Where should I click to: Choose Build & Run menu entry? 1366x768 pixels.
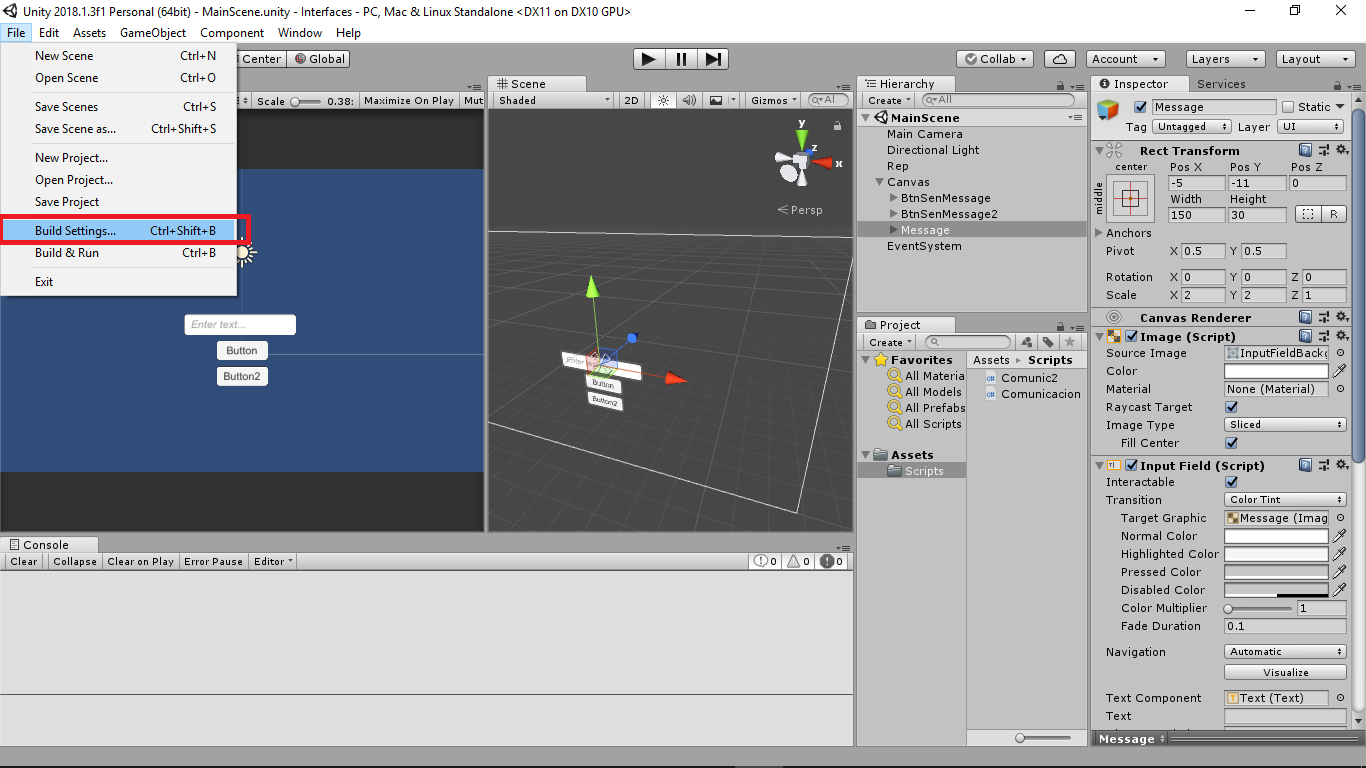tap(118, 253)
